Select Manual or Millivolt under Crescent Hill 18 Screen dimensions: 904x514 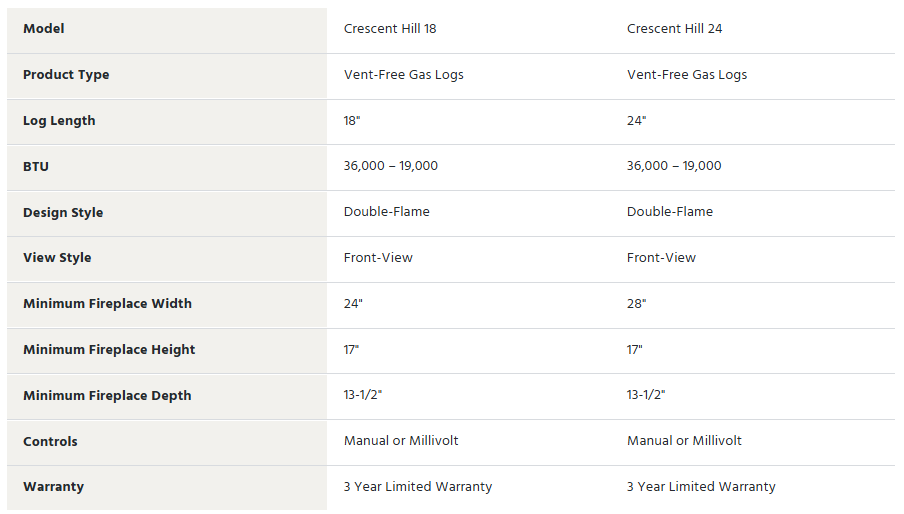pos(401,441)
